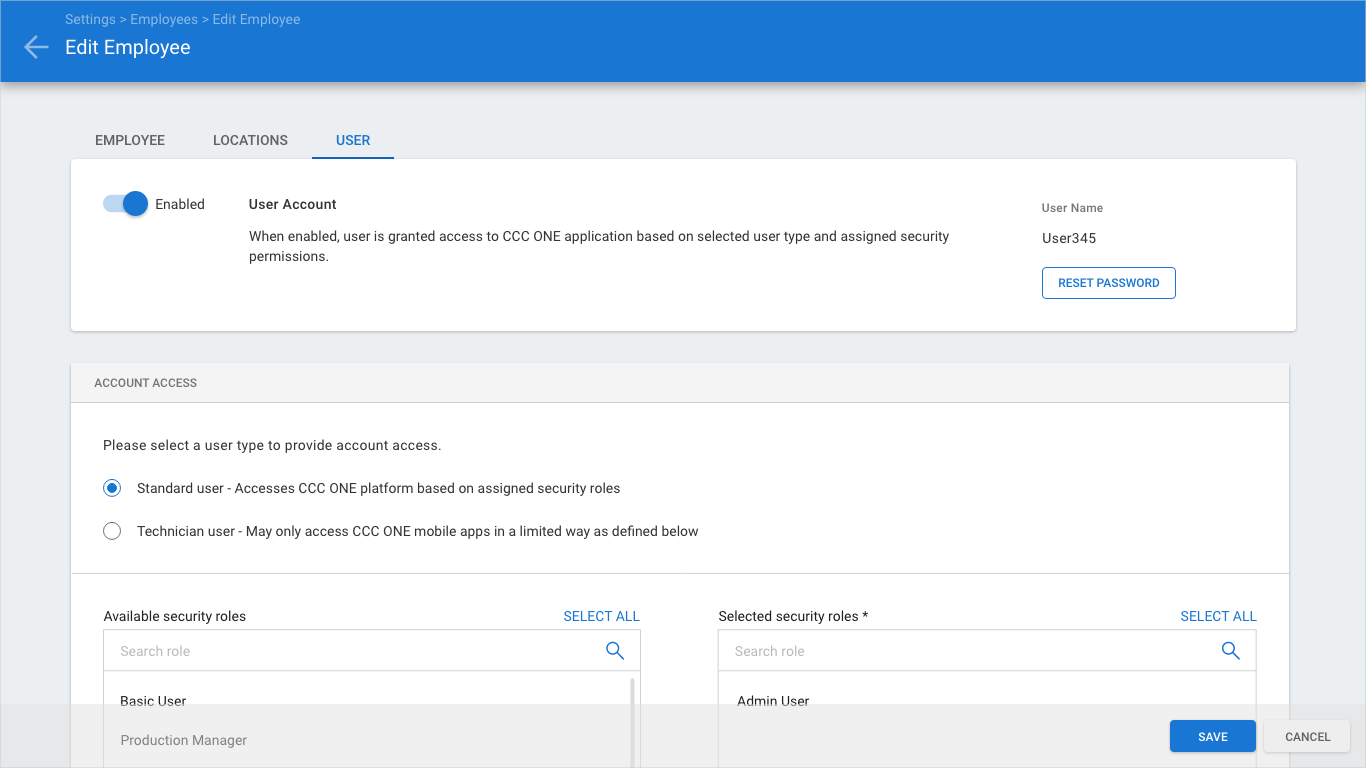This screenshot has height=768, width=1366.
Task: Choose the Production Manager role
Action: pyautogui.click(x=183, y=740)
